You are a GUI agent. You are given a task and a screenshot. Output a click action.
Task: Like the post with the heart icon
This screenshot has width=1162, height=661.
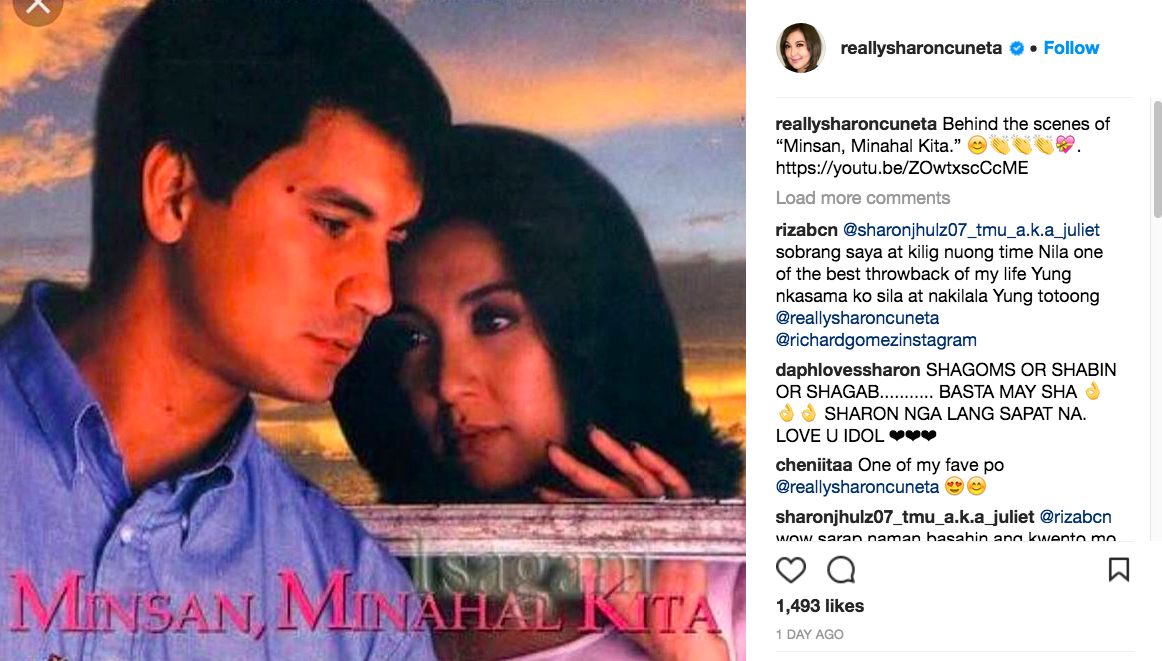[791, 570]
